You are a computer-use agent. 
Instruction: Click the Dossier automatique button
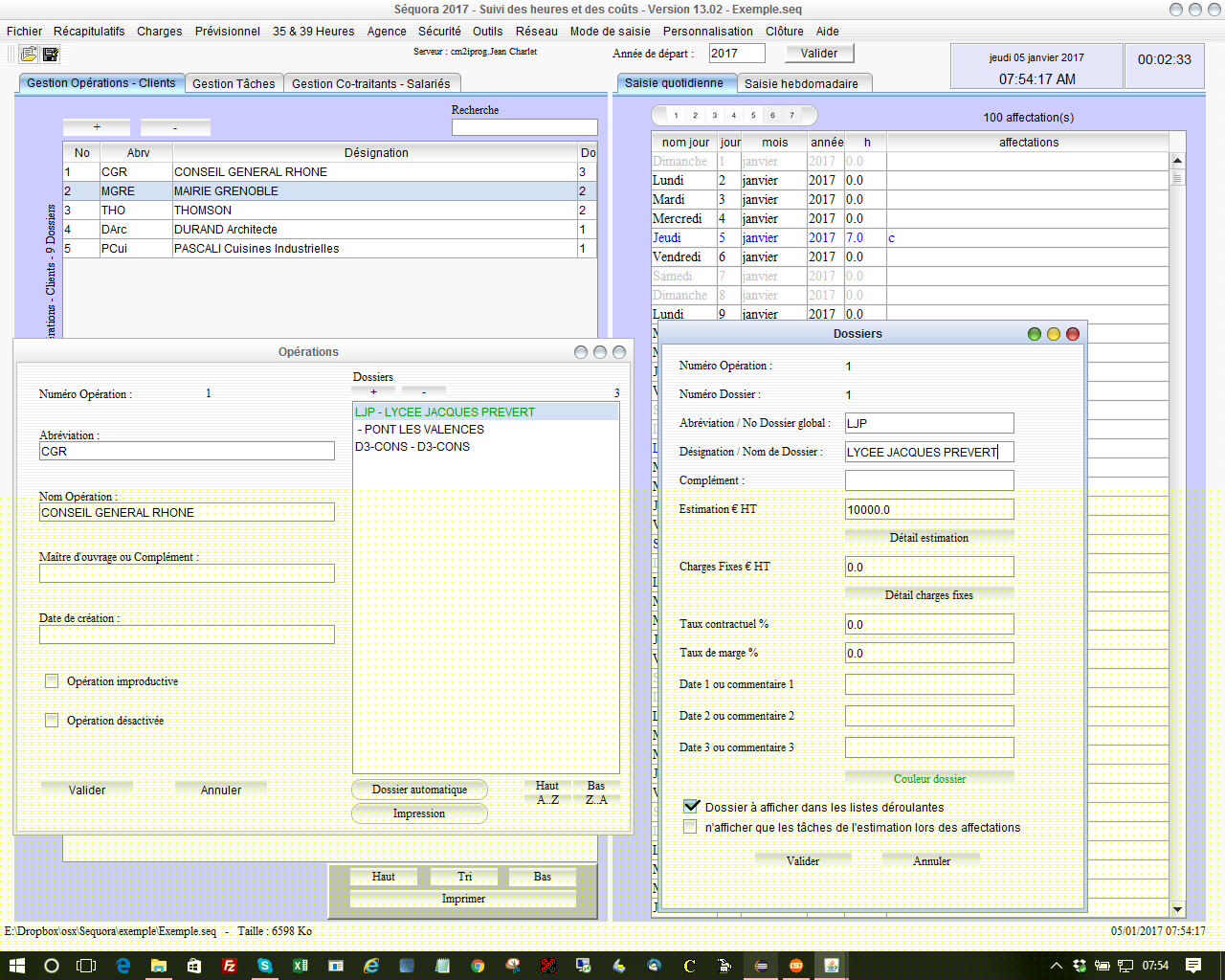(419, 790)
